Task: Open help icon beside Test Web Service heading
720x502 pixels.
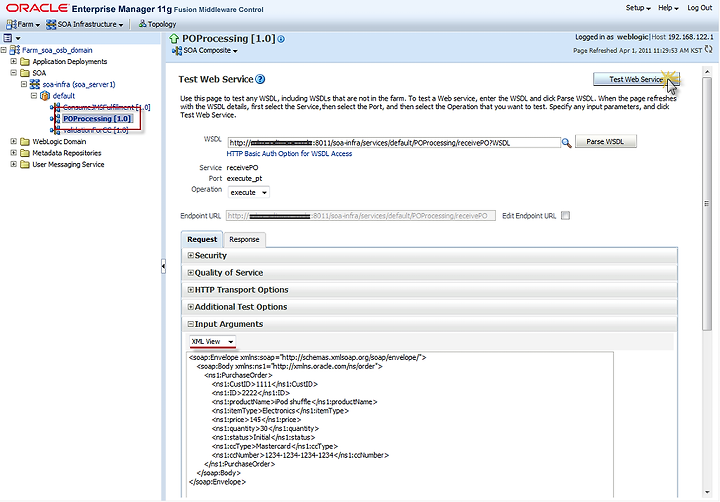Action: (x=260, y=79)
